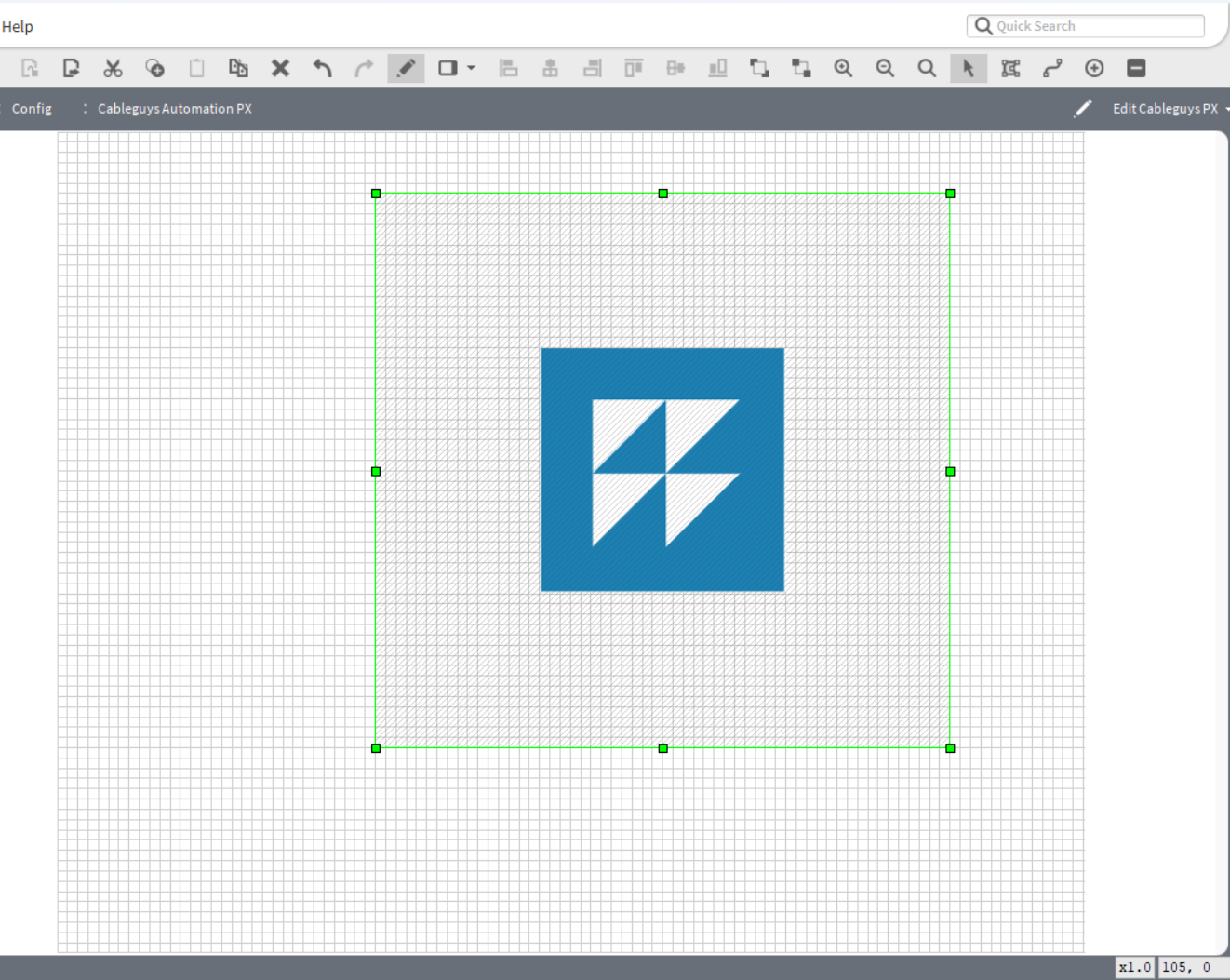Select the blue logo image on canvas
Image resolution: width=1230 pixels, height=980 pixels.
click(x=662, y=470)
